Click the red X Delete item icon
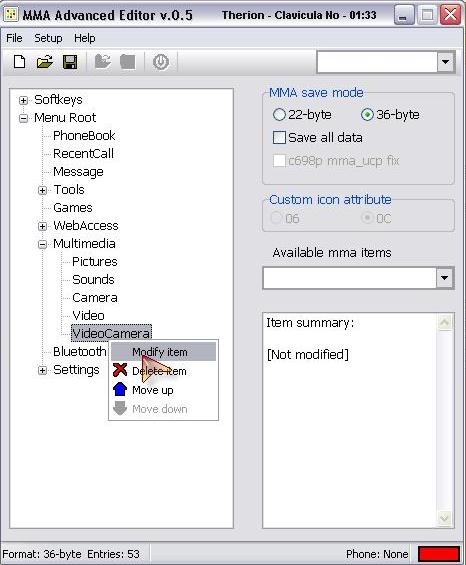 tap(120, 370)
